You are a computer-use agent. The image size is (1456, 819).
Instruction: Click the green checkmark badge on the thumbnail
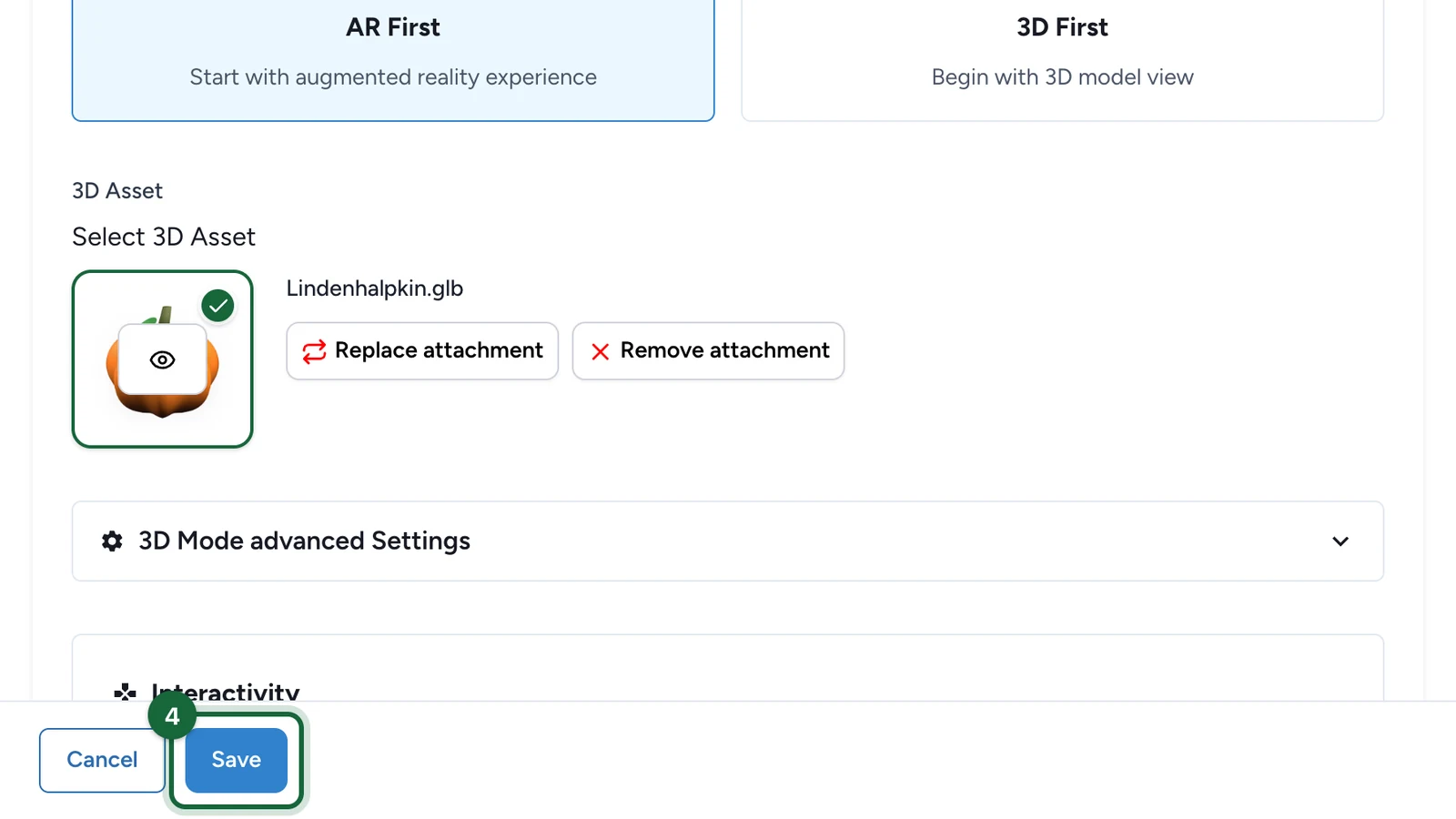218,306
